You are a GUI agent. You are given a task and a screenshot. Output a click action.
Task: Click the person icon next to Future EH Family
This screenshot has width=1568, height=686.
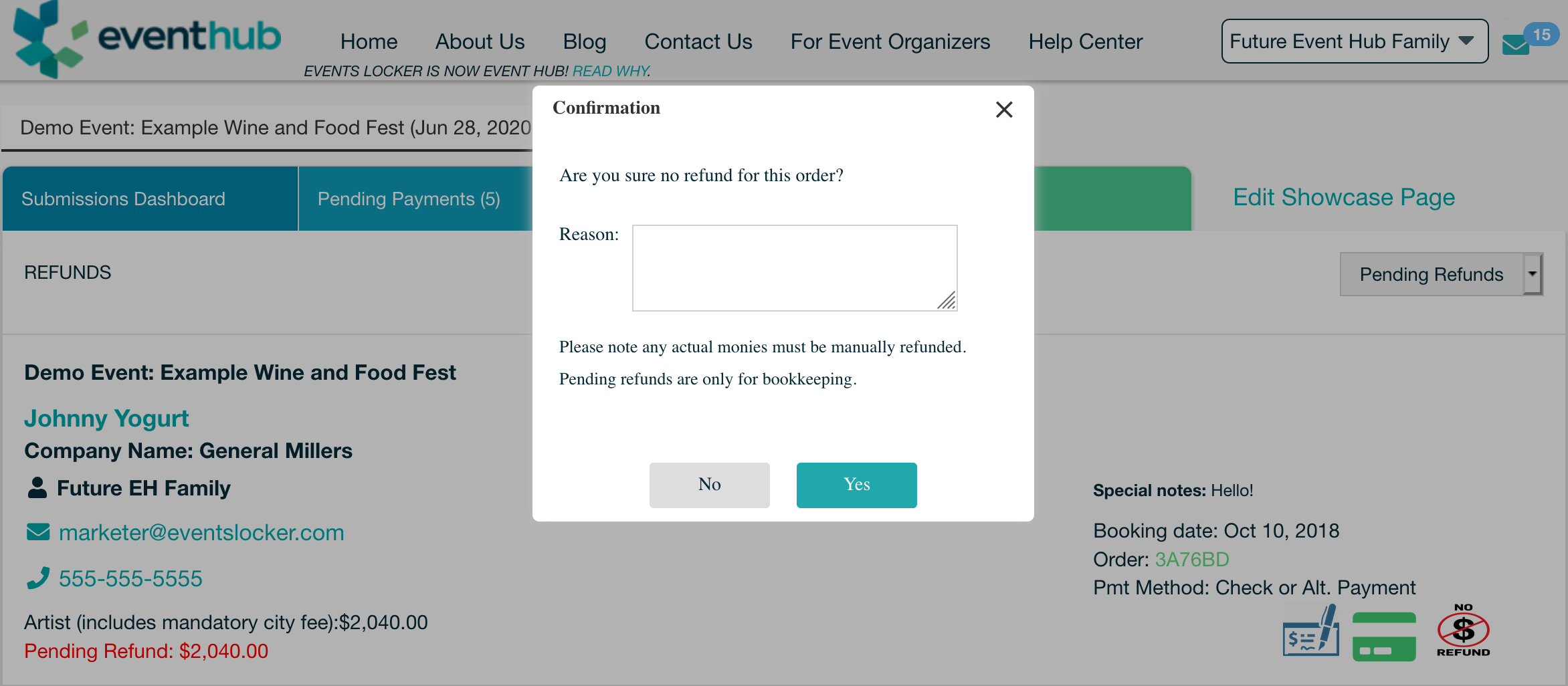click(37, 487)
